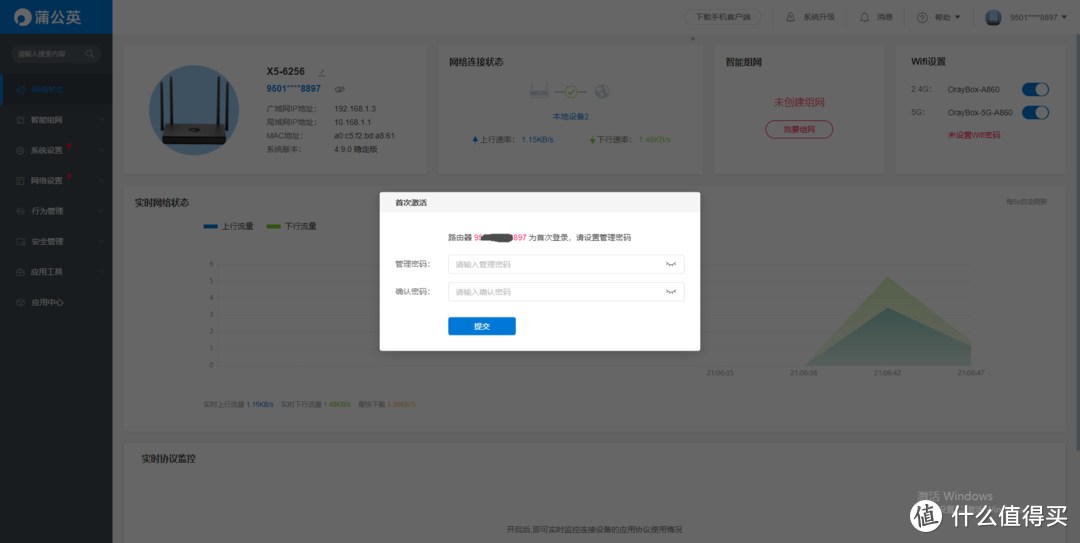This screenshot has height=543, width=1080.
Task: Click the 9501****8897 serial number link
Action: click(x=293, y=89)
